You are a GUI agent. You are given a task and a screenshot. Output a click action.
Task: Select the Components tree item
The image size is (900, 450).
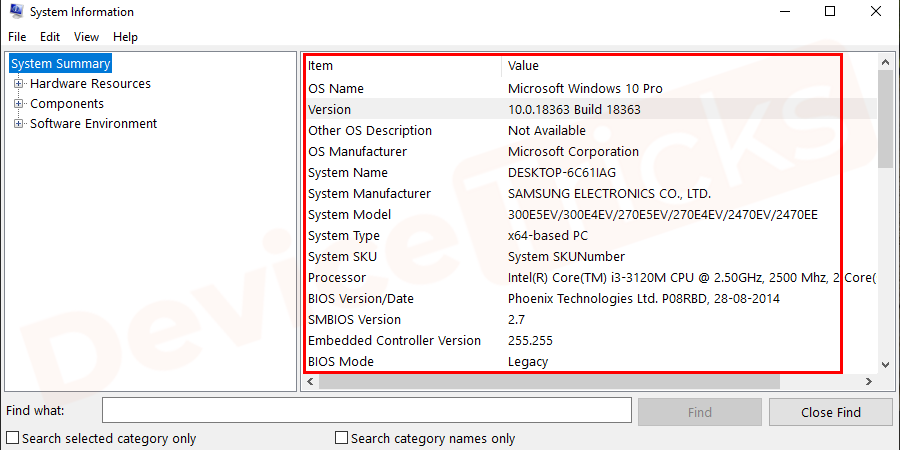[67, 104]
